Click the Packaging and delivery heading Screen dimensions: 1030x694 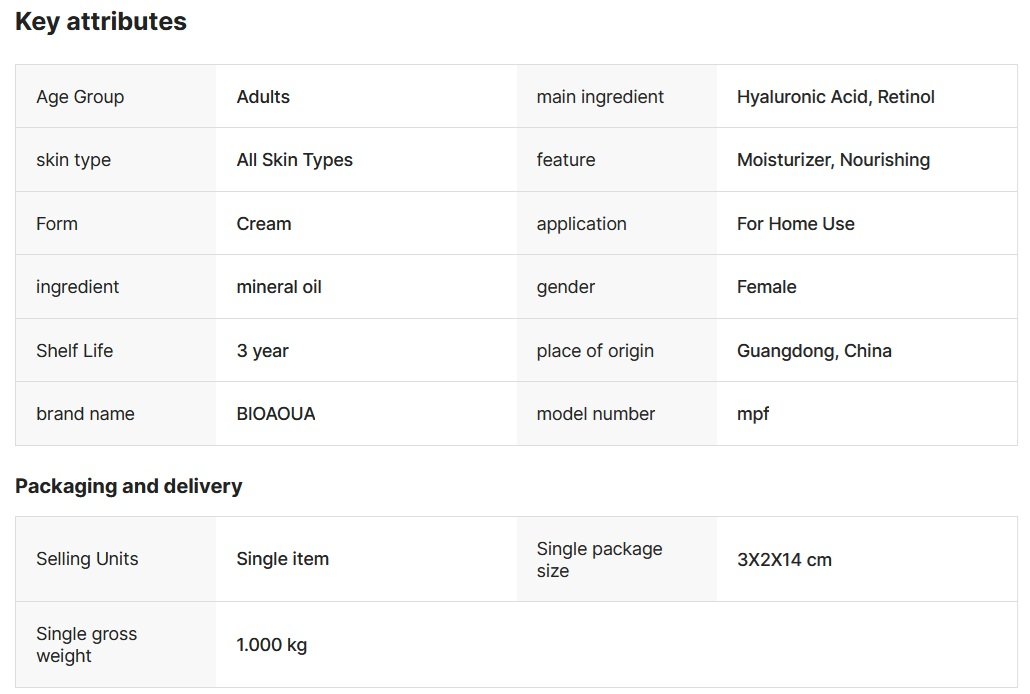coord(128,487)
